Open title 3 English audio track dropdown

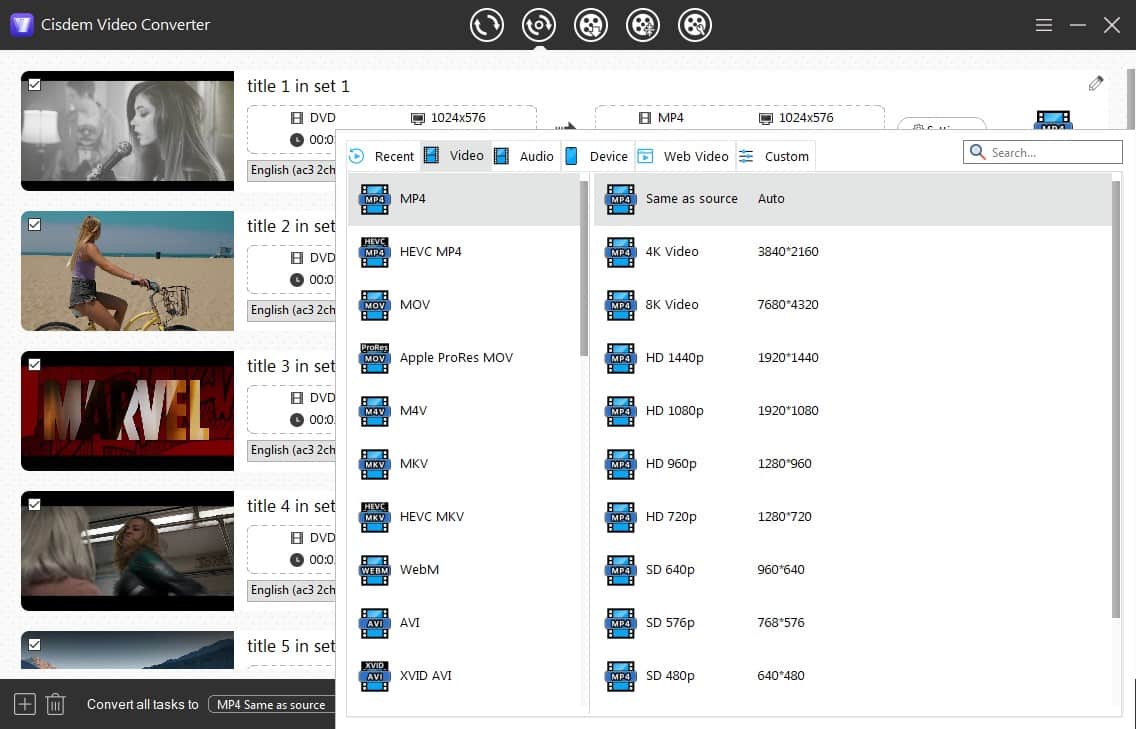click(x=292, y=450)
